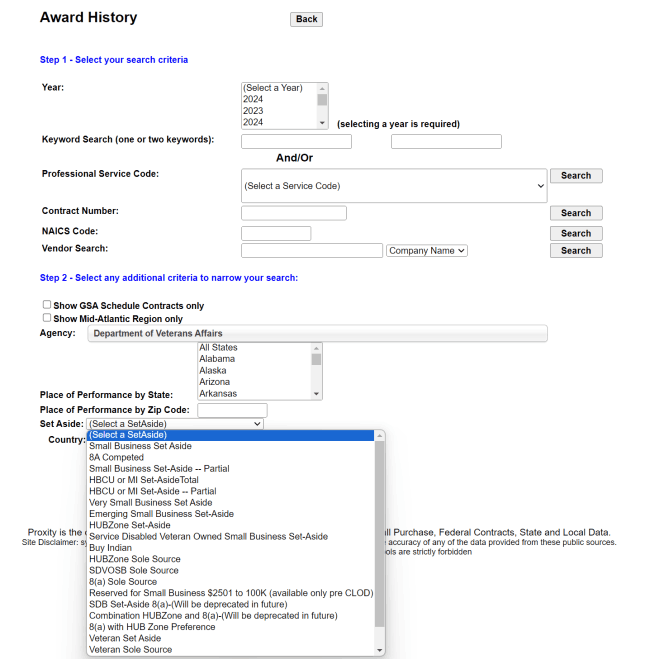Select 2023 in the Year list
659x659 pixels.
click(279, 111)
